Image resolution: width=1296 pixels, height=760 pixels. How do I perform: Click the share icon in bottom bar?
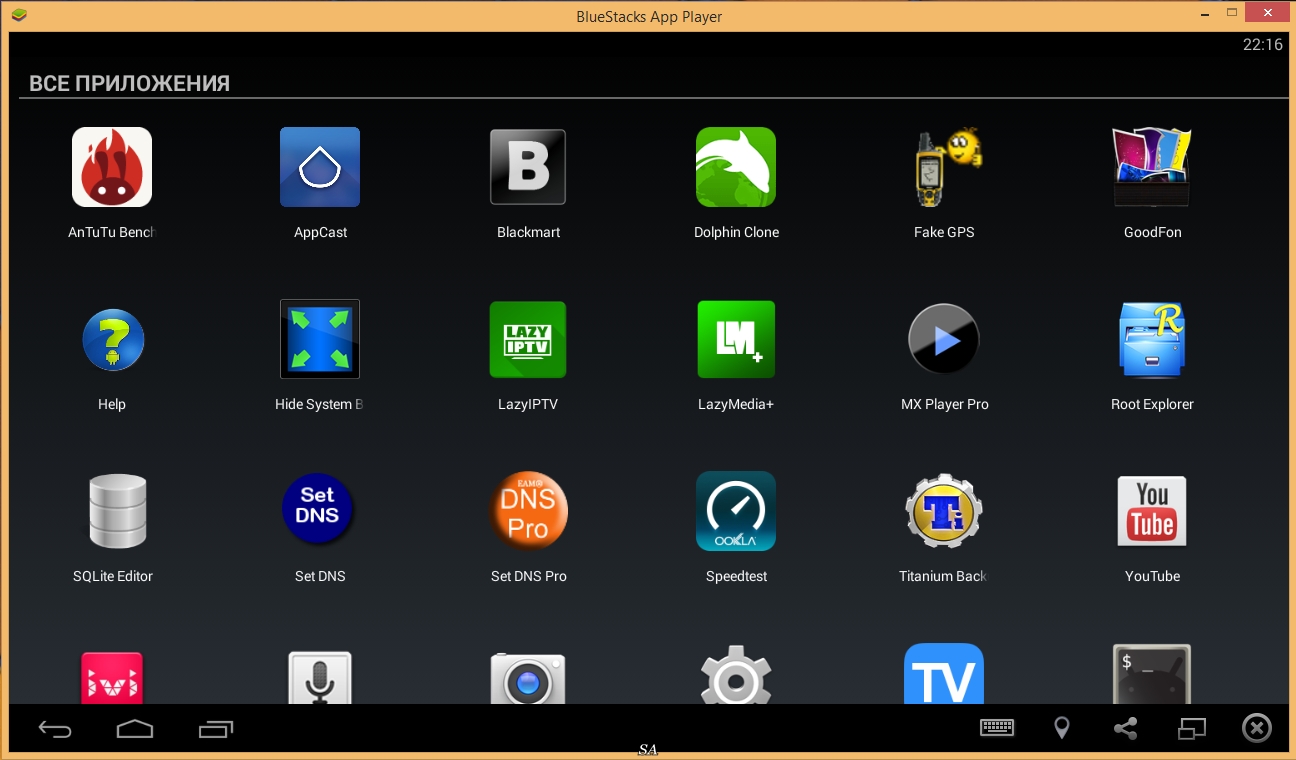1126,728
